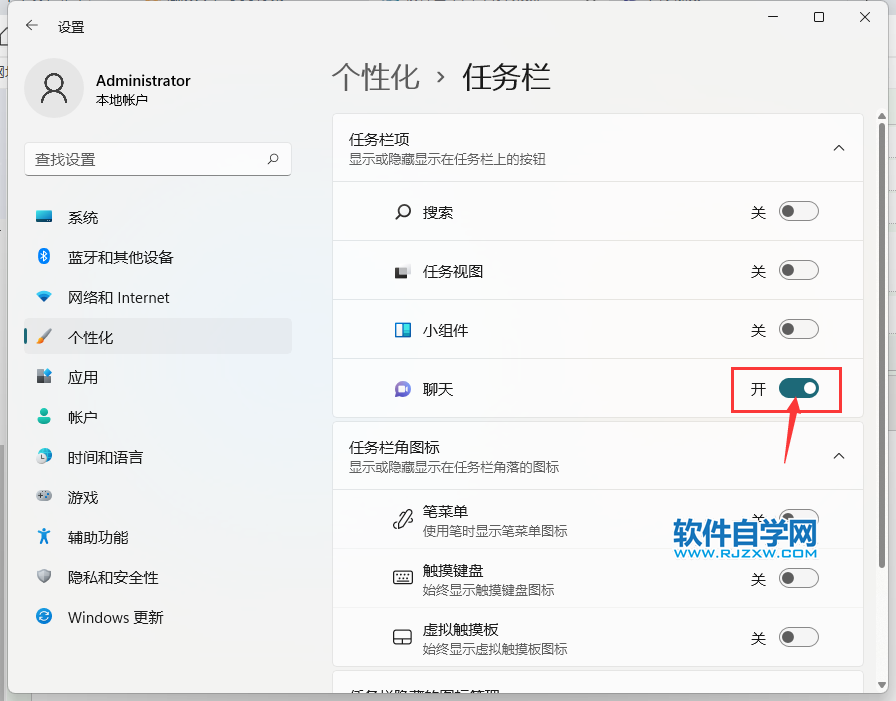Click the 个性化 breadcrumb link
The height and width of the screenshot is (701, 896).
pyautogui.click(x=375, y=77)
